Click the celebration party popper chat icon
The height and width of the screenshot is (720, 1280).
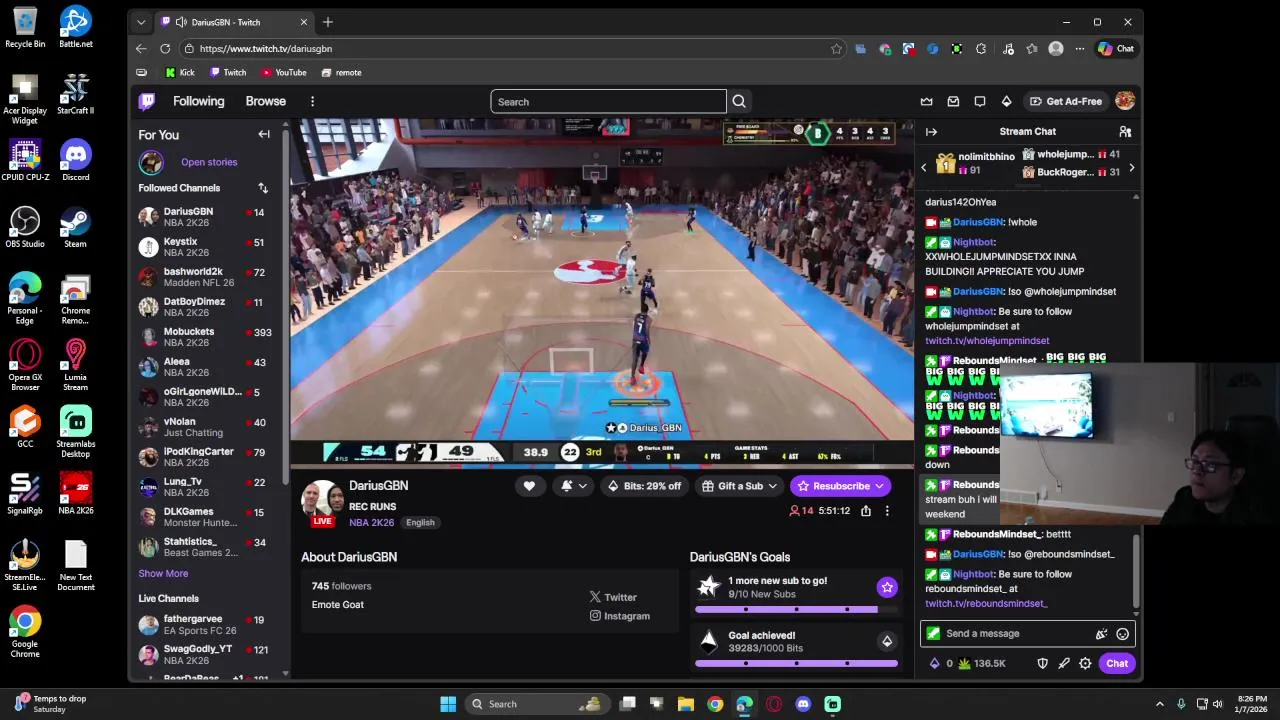[x=1101, y=634]
